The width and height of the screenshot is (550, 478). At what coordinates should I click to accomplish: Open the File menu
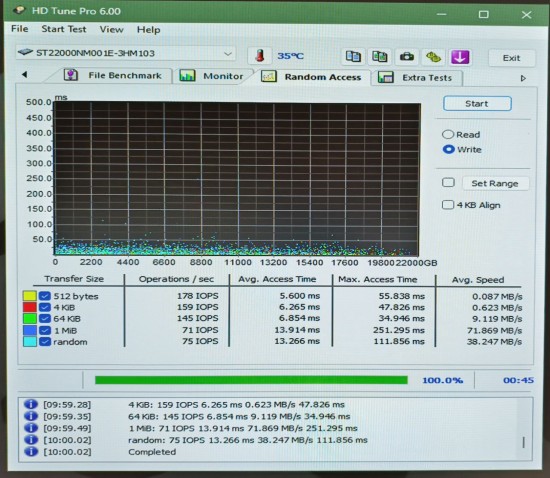(x=20, y=29)
